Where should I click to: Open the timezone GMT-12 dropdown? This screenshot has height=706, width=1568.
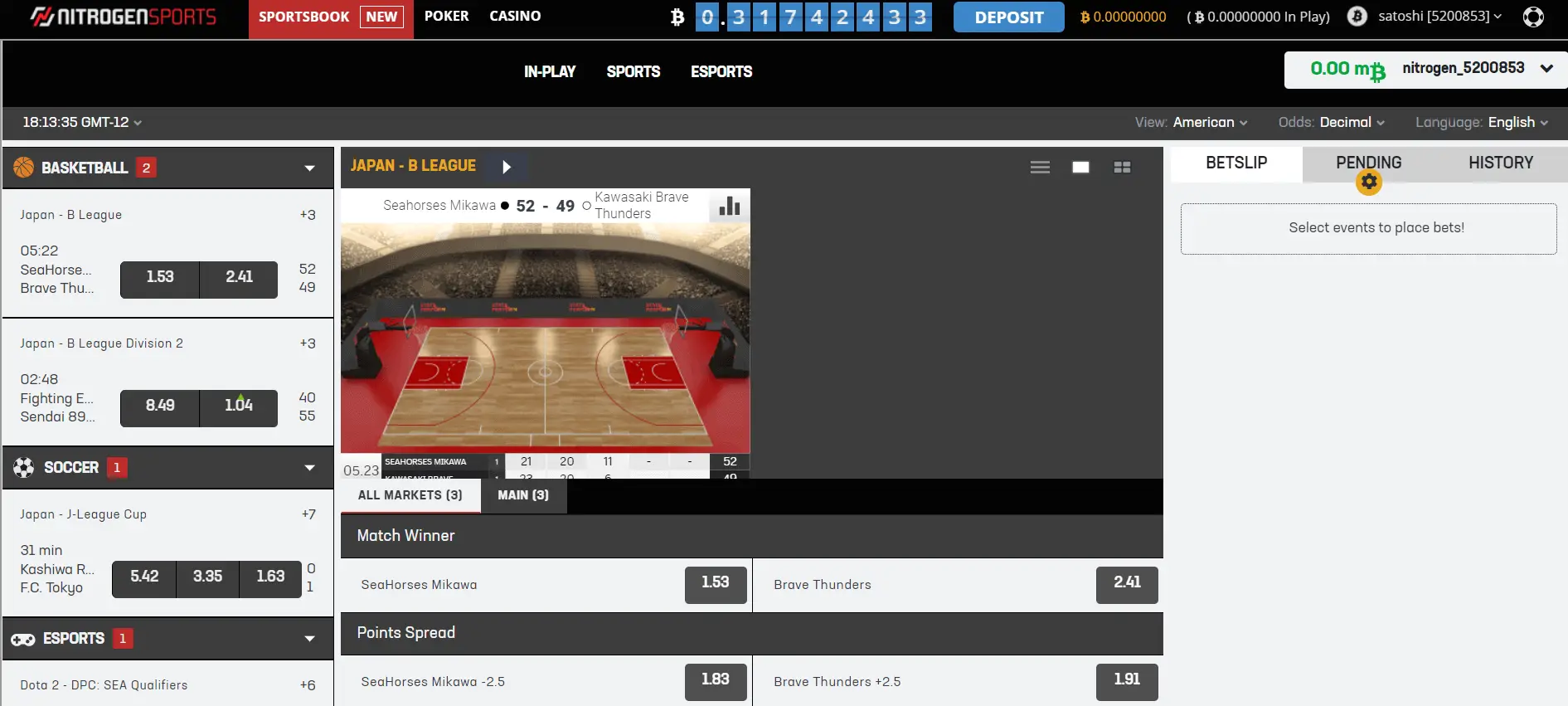[x=82, y=123]
